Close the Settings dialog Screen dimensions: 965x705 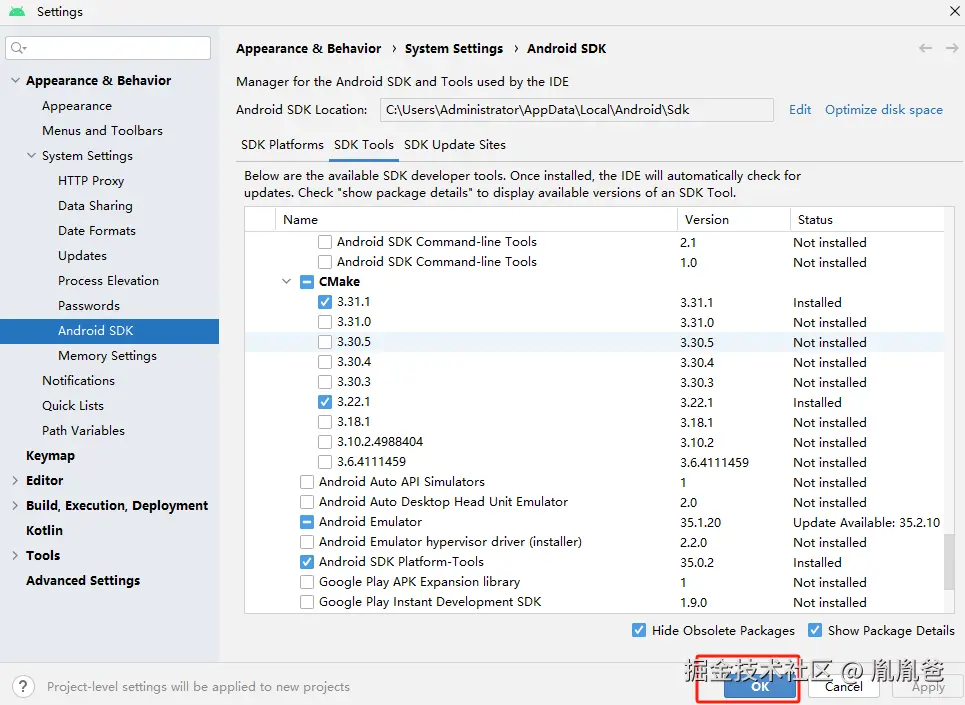[x=955, y=11]
